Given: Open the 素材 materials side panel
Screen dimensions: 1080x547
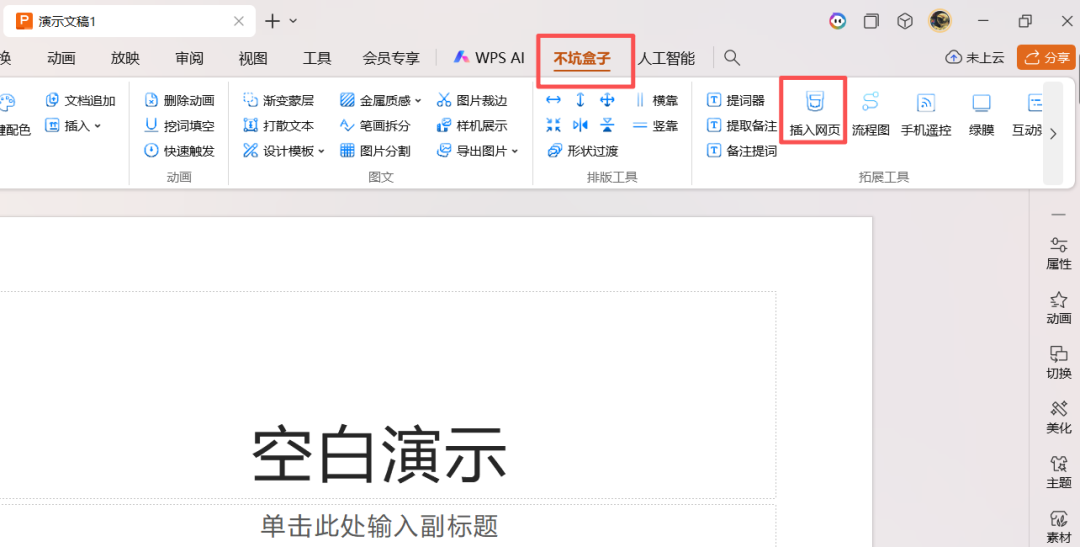Looking at the screenshot, I should [x=1059, y=527].
